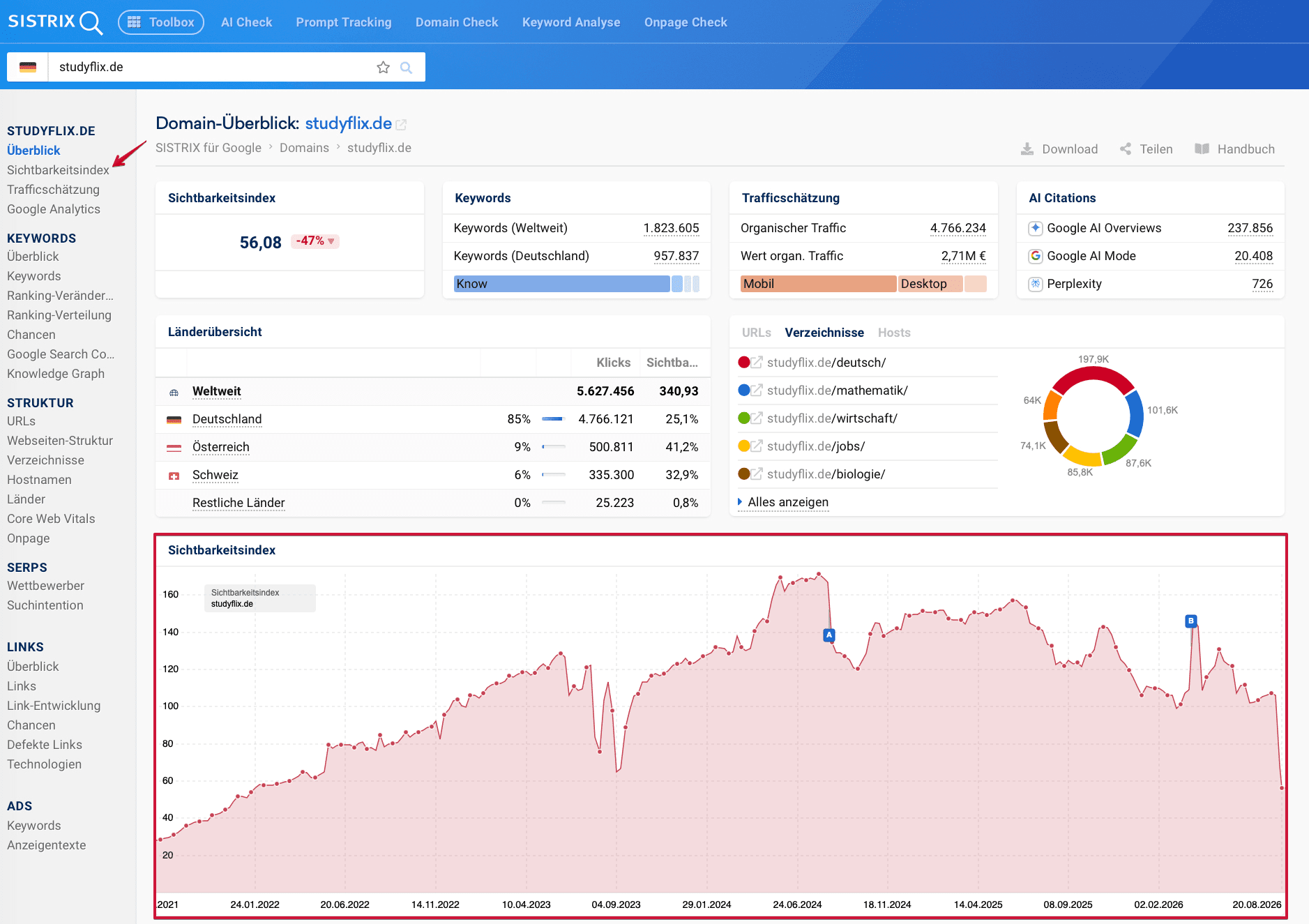Click SISTRIX für Google breadcrumb link

point(209,148)
